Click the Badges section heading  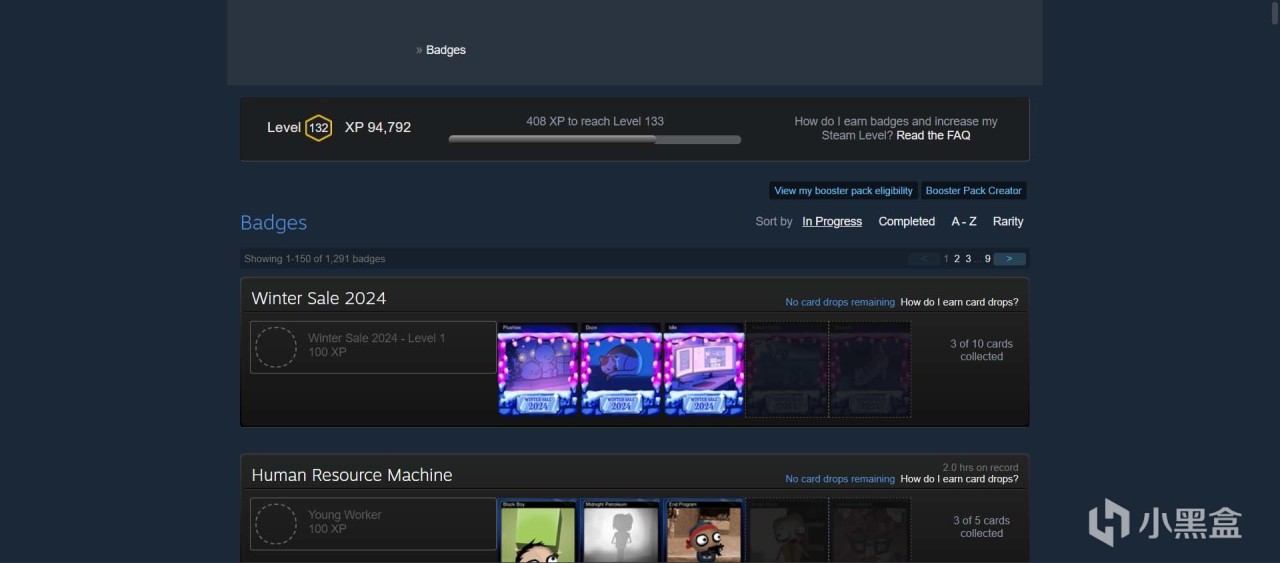(274, 223)
